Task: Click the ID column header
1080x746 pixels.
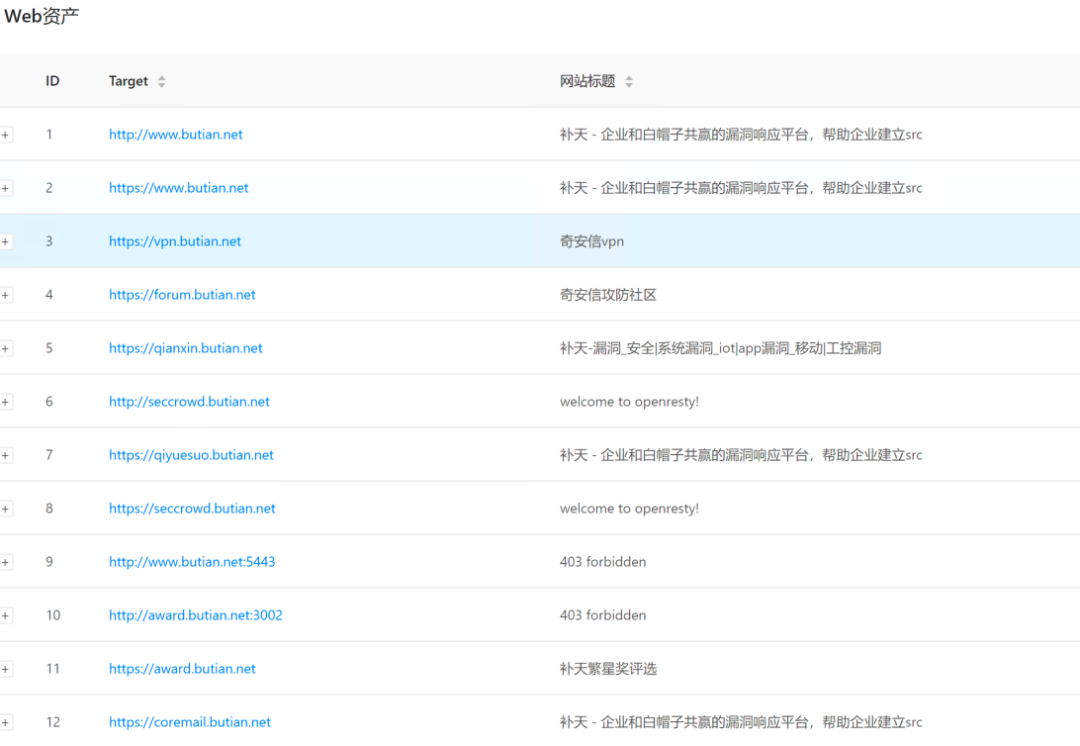Action: pos(52,81)
